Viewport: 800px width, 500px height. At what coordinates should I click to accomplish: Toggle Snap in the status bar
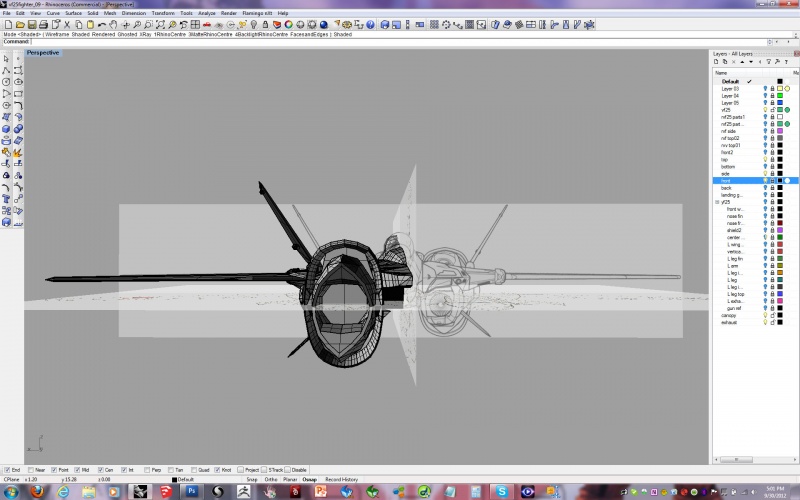click(252, 480)
